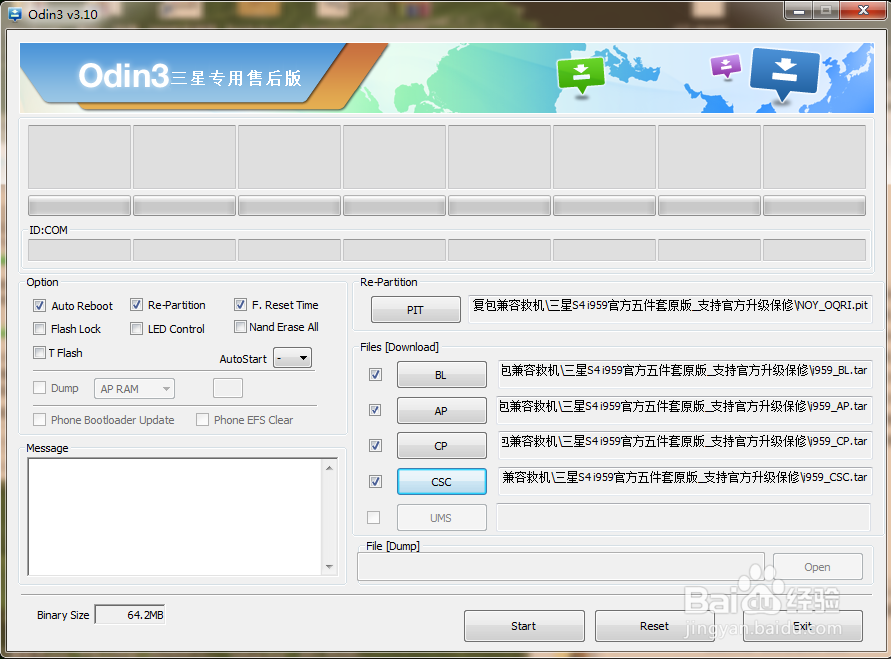Click the green download icon in banner
Viewport: 891px width, 659px height.
click(x=581, y=74)
